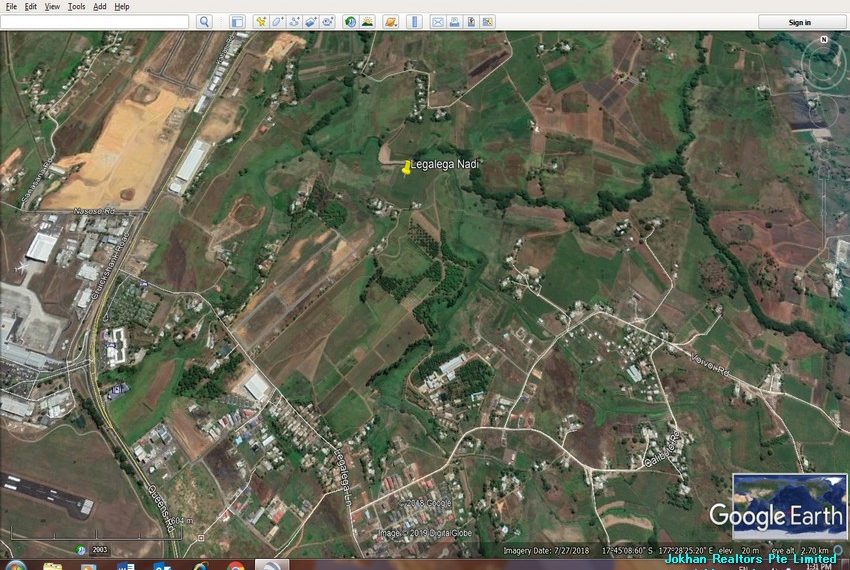This screenshot has width=850, height=570.
Task: Click the Add Image Overlay icon
Action: (310, 22)
